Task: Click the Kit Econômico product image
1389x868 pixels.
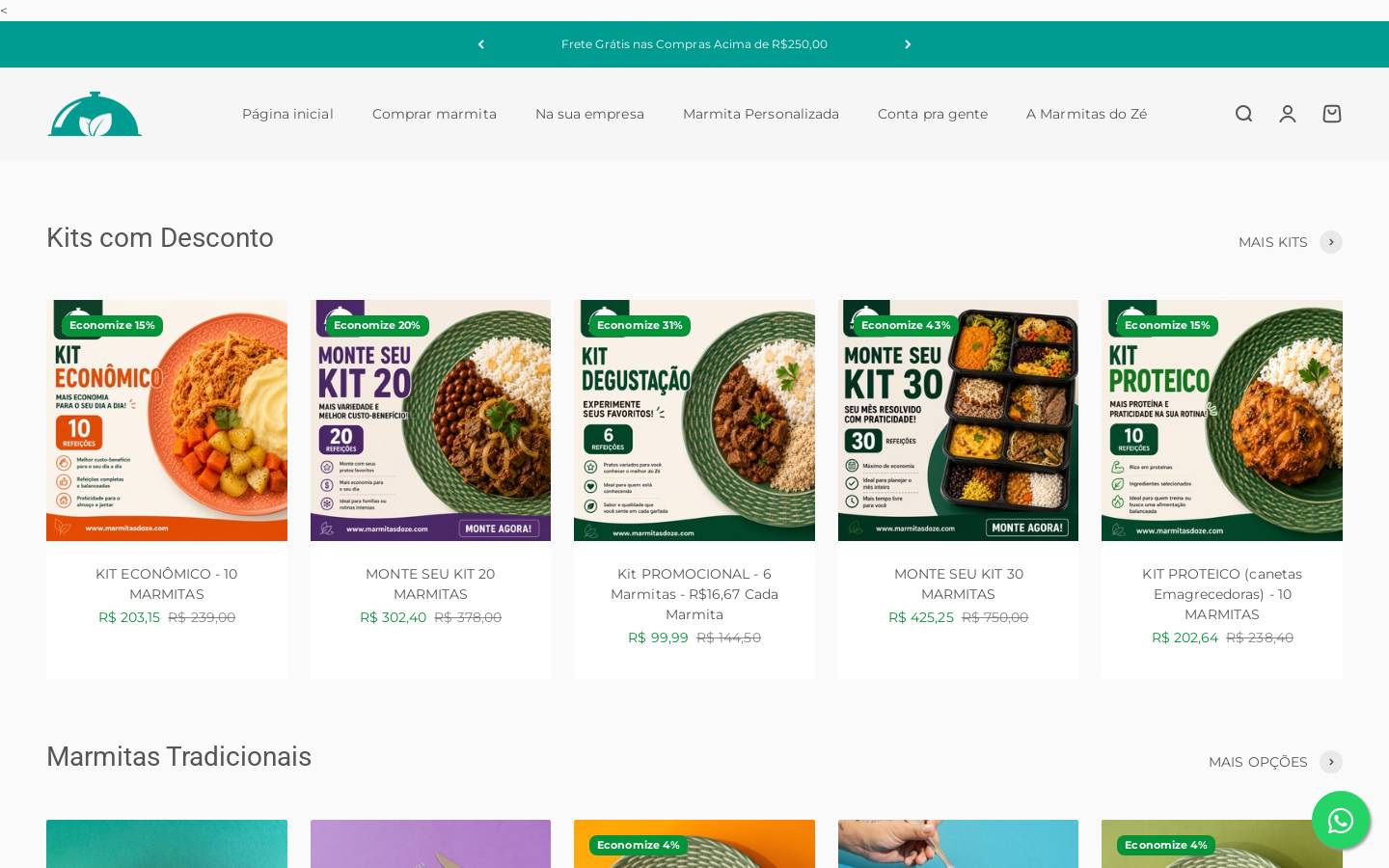Action: (167, 420)
